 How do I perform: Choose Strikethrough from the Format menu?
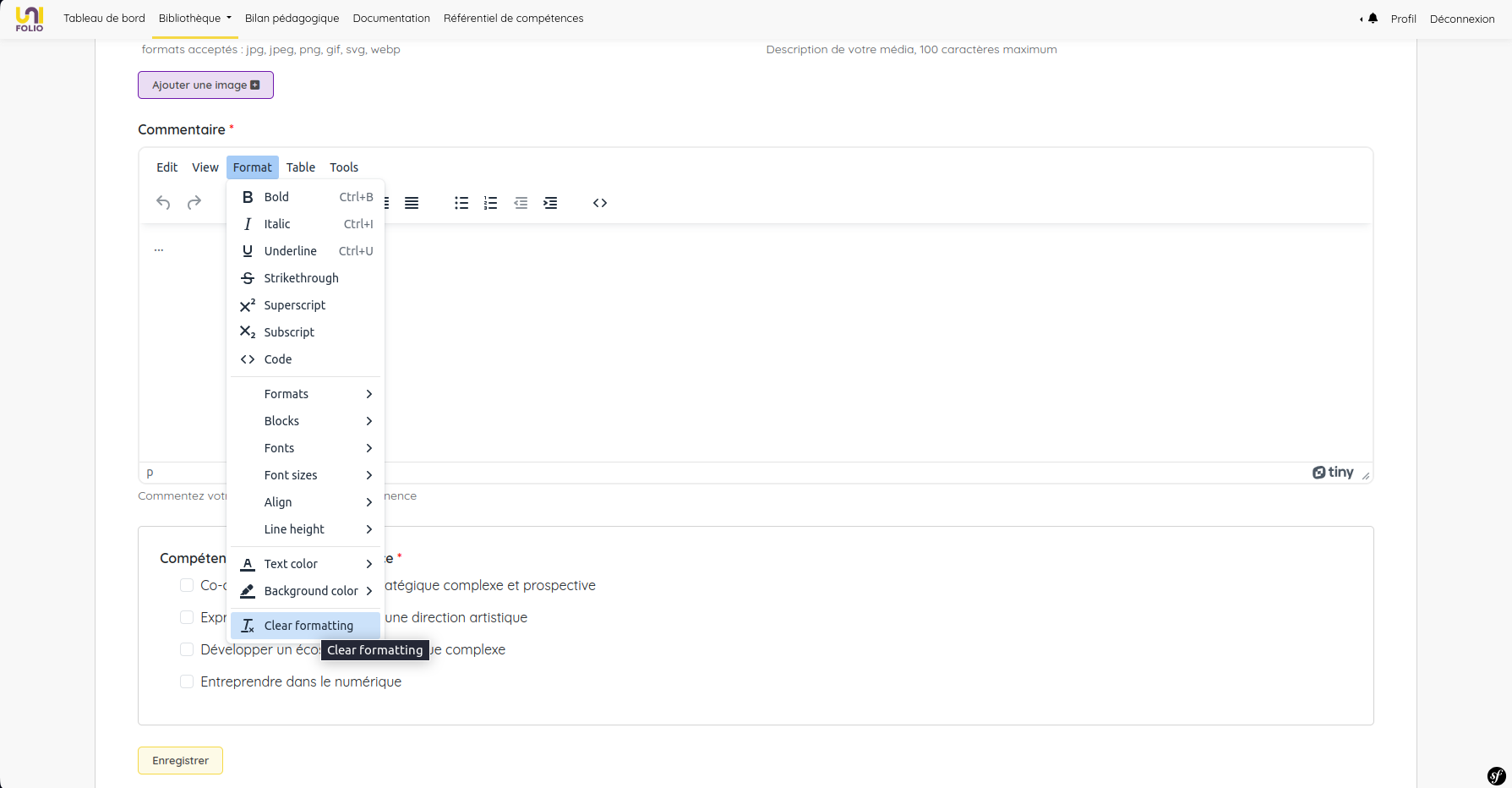click(301, 278)
